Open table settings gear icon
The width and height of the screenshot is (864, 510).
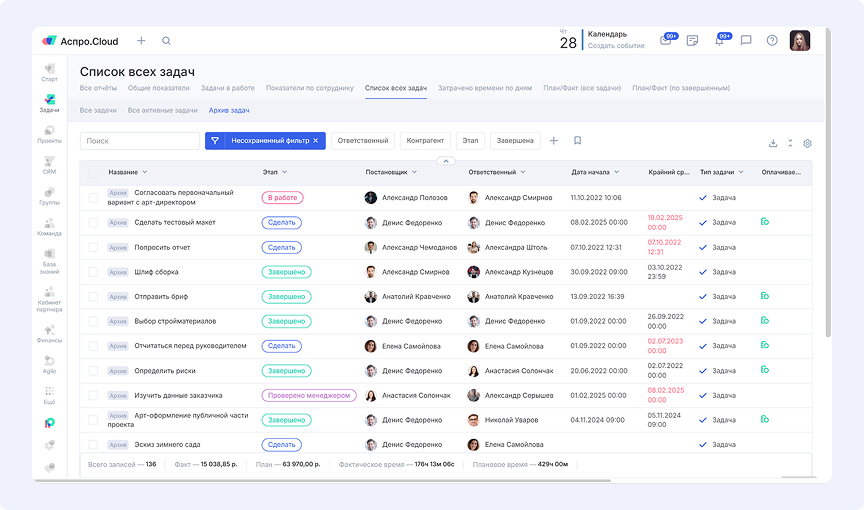coord(807,143)
